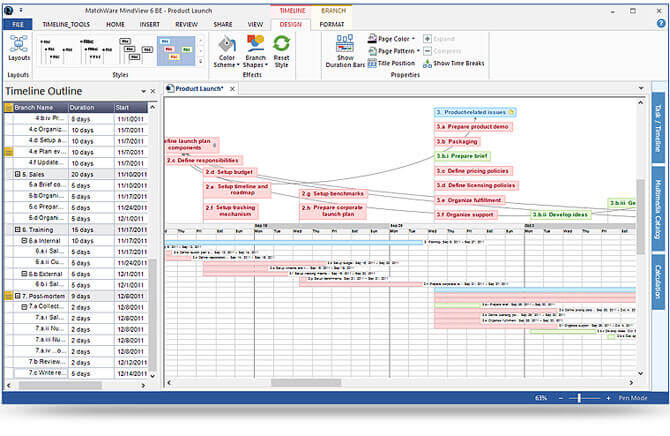Click the outline note icon beside 4.e row
This screenshot has height=436, width=670.
click(x=9, y=151)
